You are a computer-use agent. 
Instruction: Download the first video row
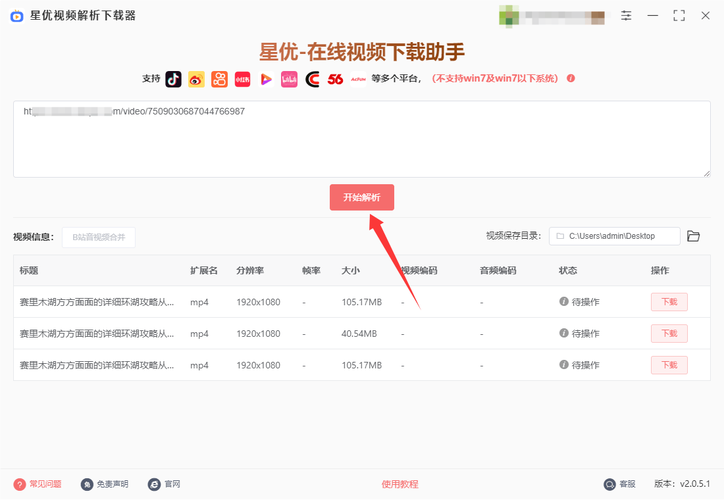669,302
